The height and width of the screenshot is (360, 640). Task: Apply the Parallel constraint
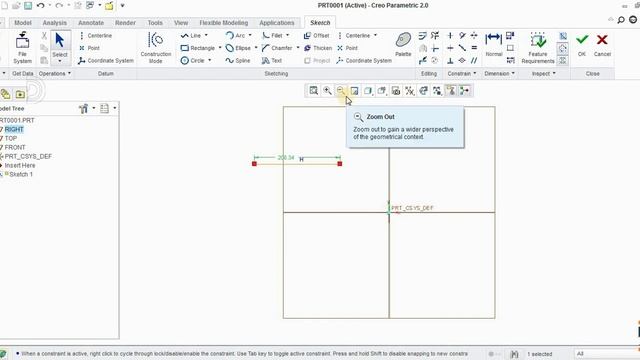474,60
